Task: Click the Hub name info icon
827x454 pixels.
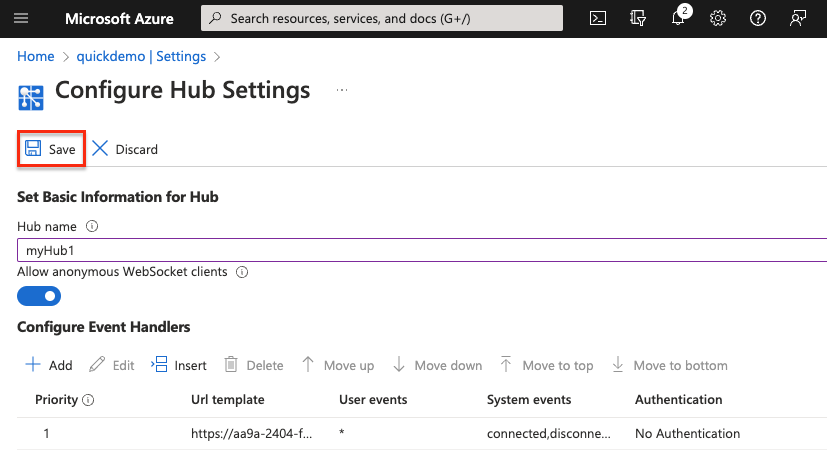Action: click(92, 227)
